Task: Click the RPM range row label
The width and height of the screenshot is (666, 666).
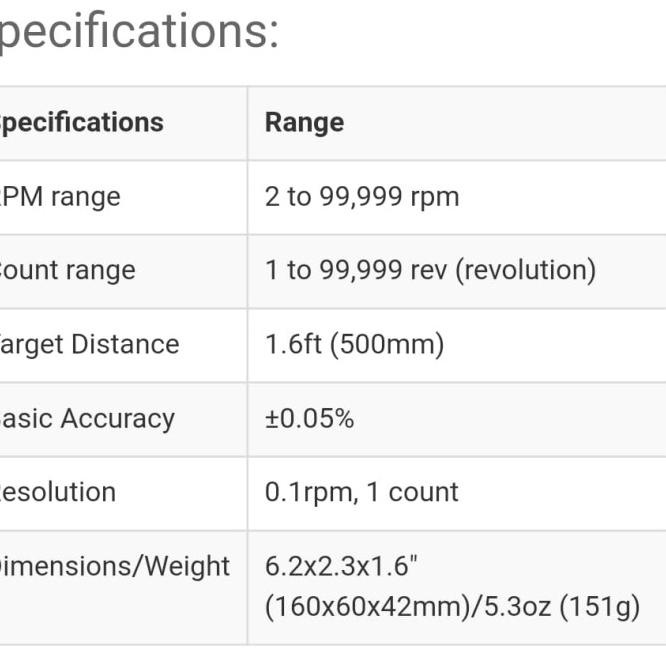Action: (x=60, y=198)
